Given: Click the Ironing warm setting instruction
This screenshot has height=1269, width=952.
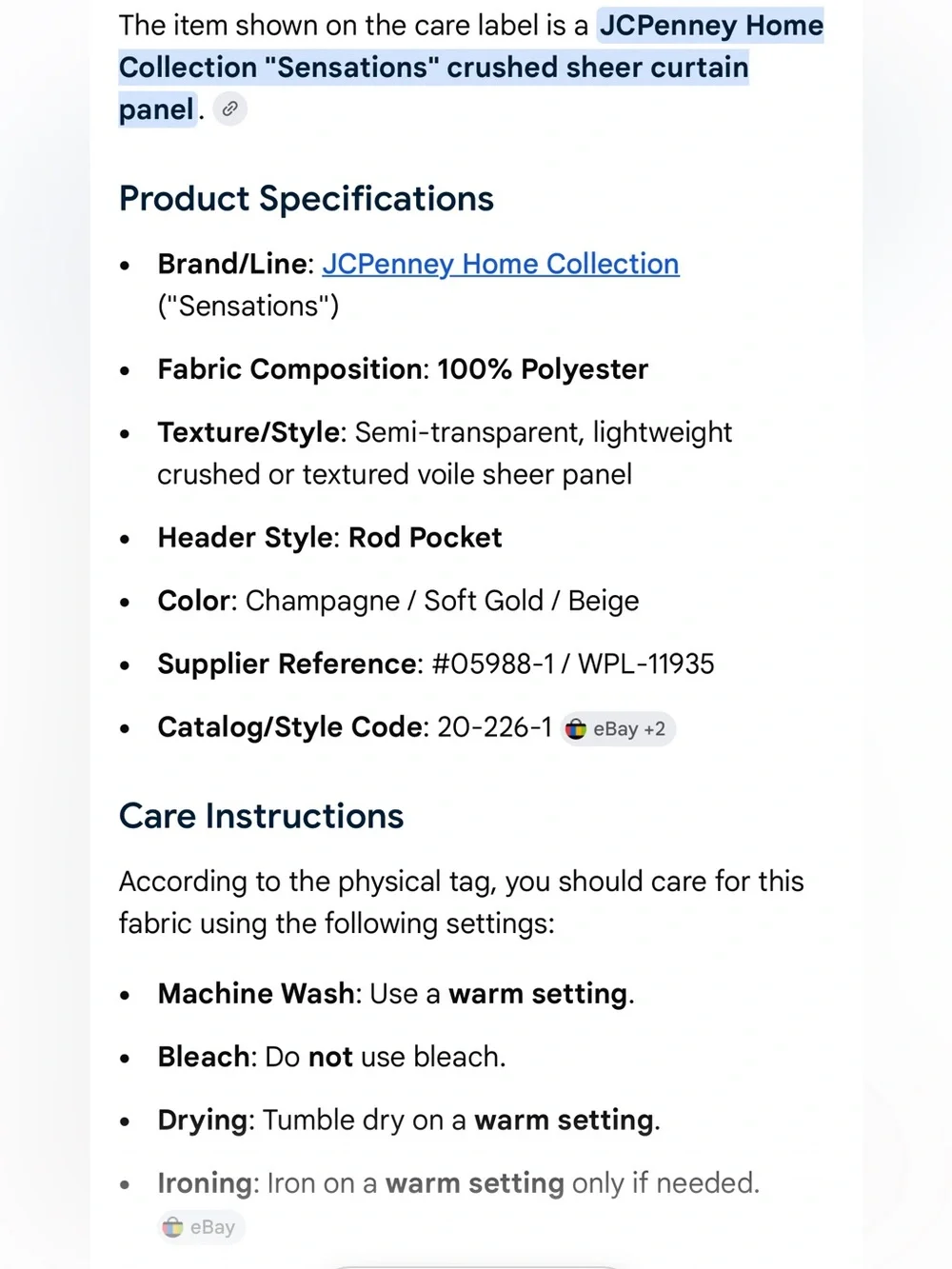Looking at the screenshot, I should pos(459,1183).
